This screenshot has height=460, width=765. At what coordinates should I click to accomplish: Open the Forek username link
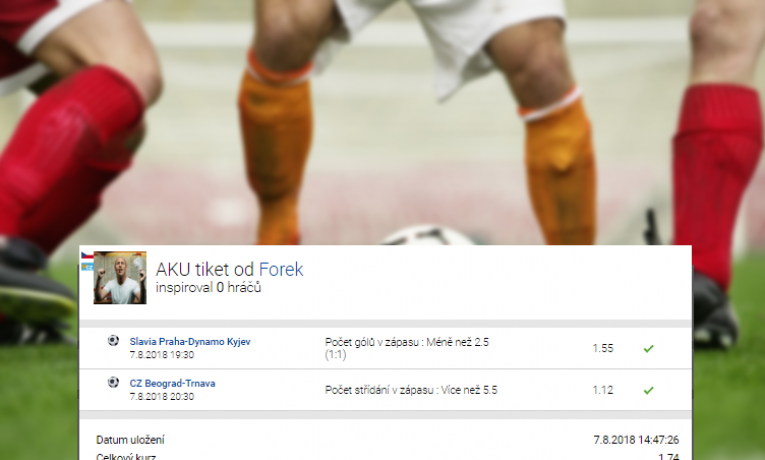click(x=281, y=269)
